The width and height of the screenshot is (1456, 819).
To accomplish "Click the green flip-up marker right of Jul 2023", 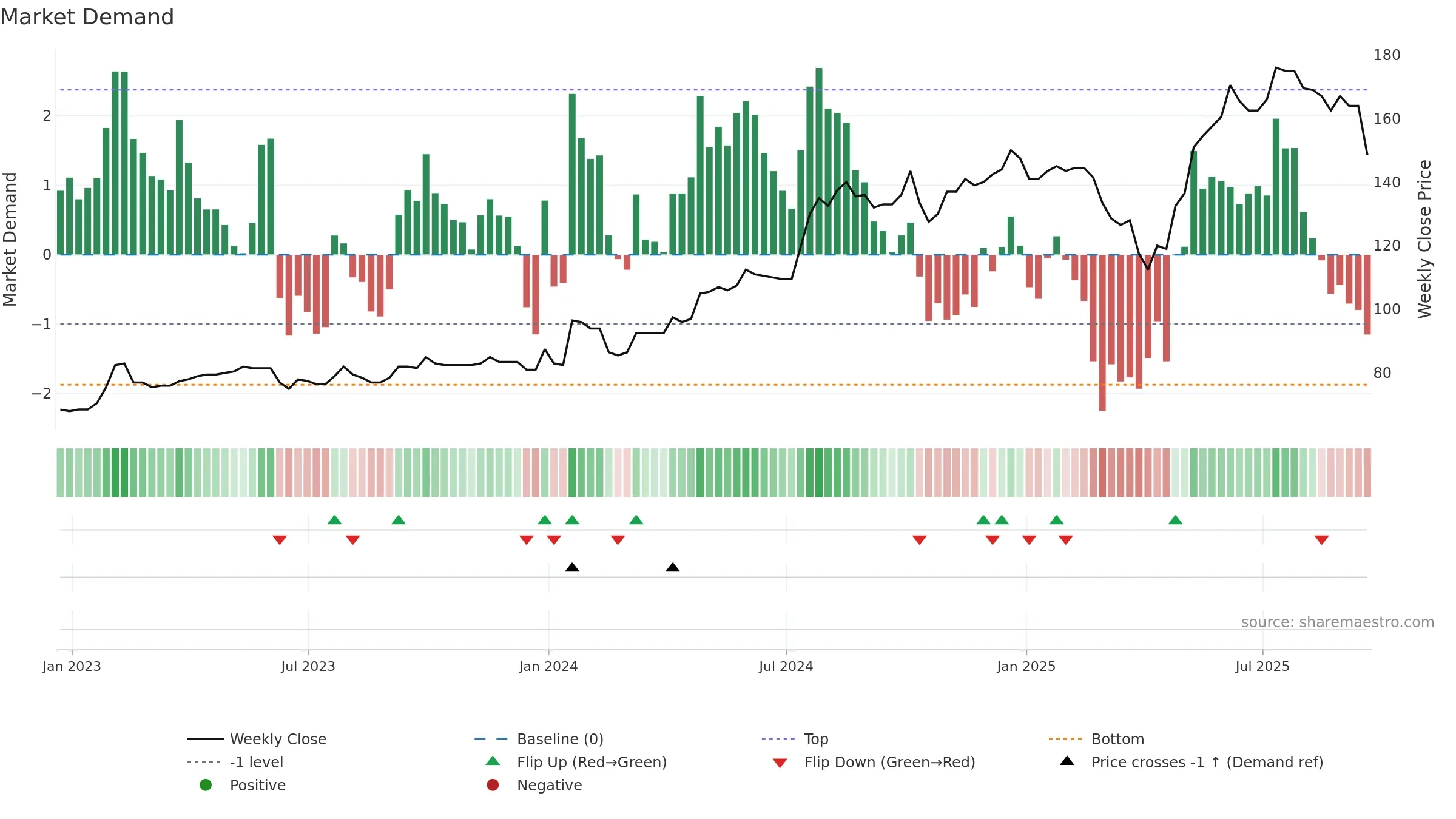I will pos(334,520).
